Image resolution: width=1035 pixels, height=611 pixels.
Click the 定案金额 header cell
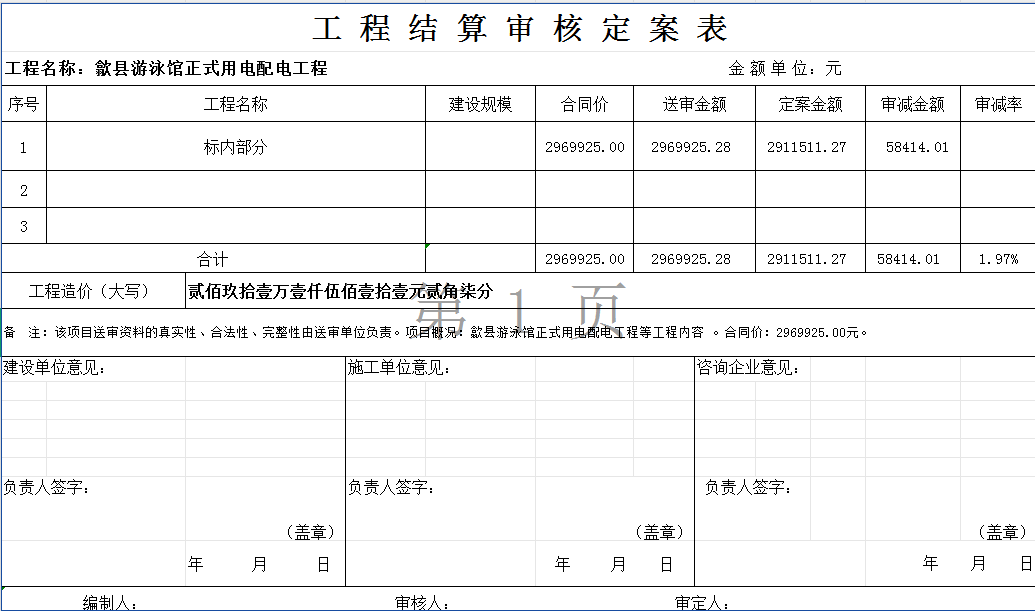pos(810,104)
